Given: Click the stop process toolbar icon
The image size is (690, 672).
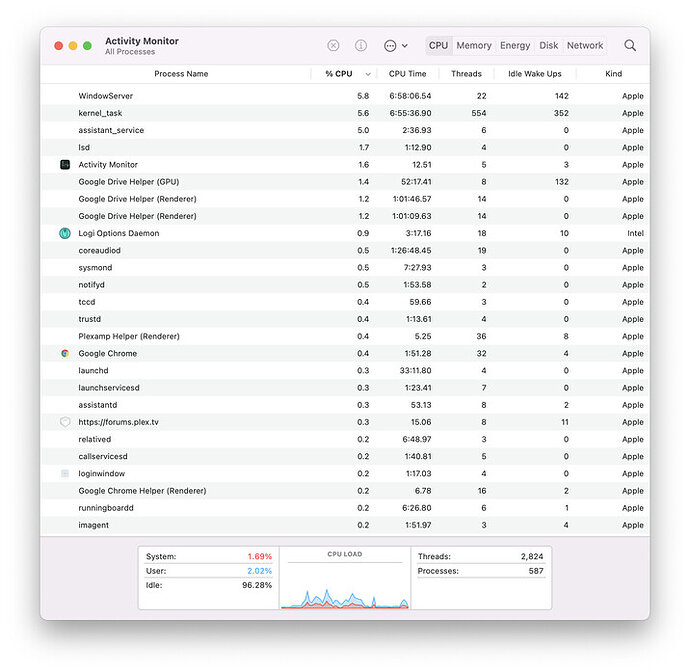Looking at the screenshot, I should coord(333,45).
